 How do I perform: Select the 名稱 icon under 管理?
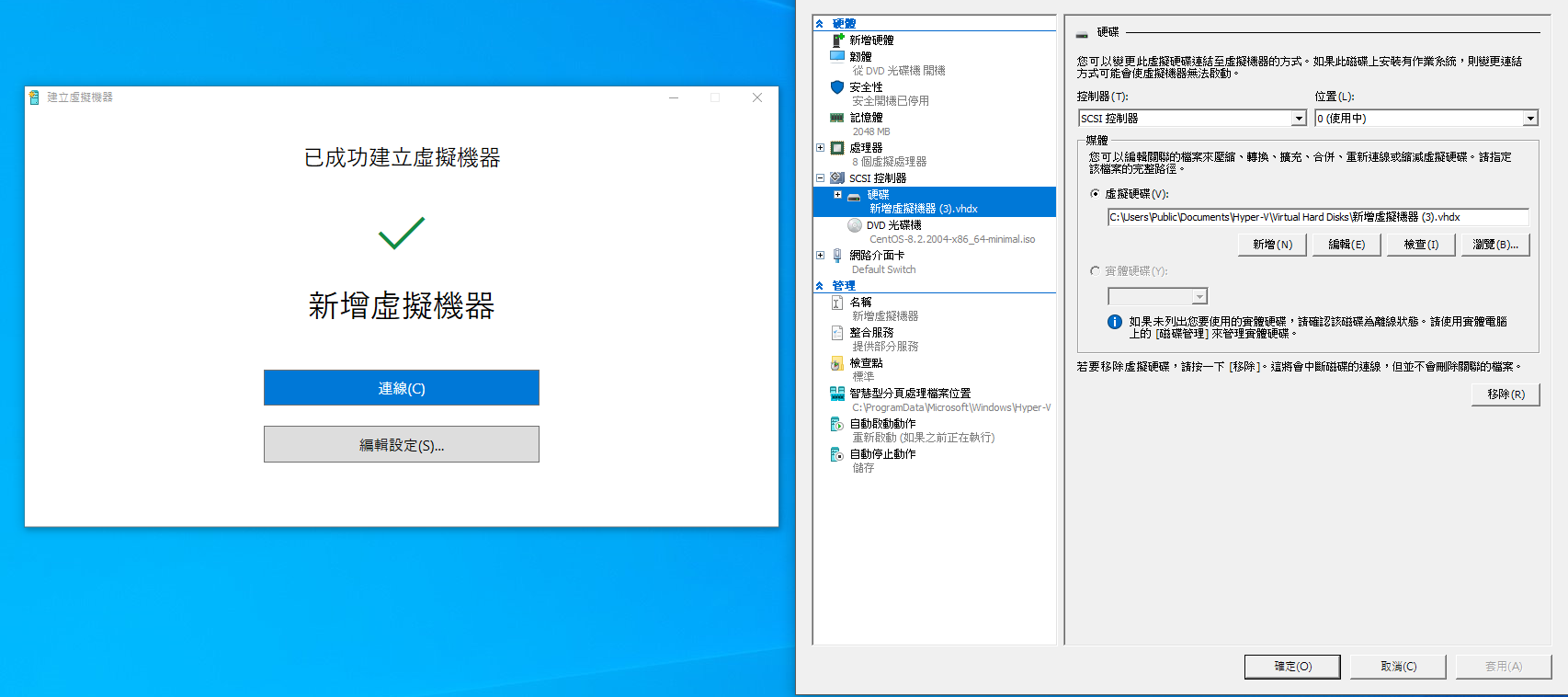pos(837,303)
